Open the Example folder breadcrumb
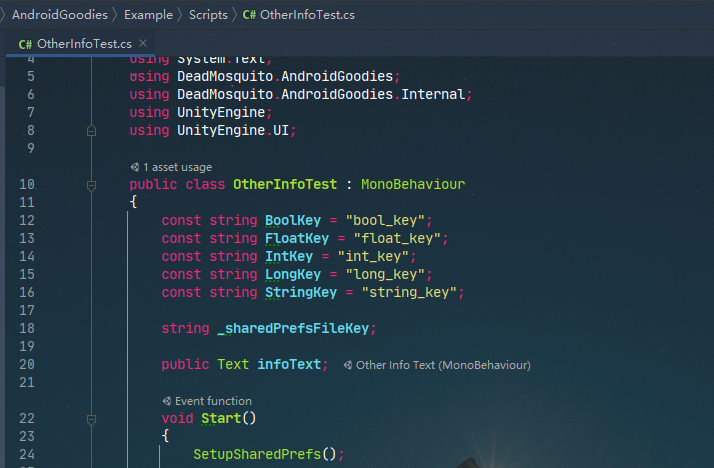The height and width of the screenshot is (468, 714). [x=148, y=15]
